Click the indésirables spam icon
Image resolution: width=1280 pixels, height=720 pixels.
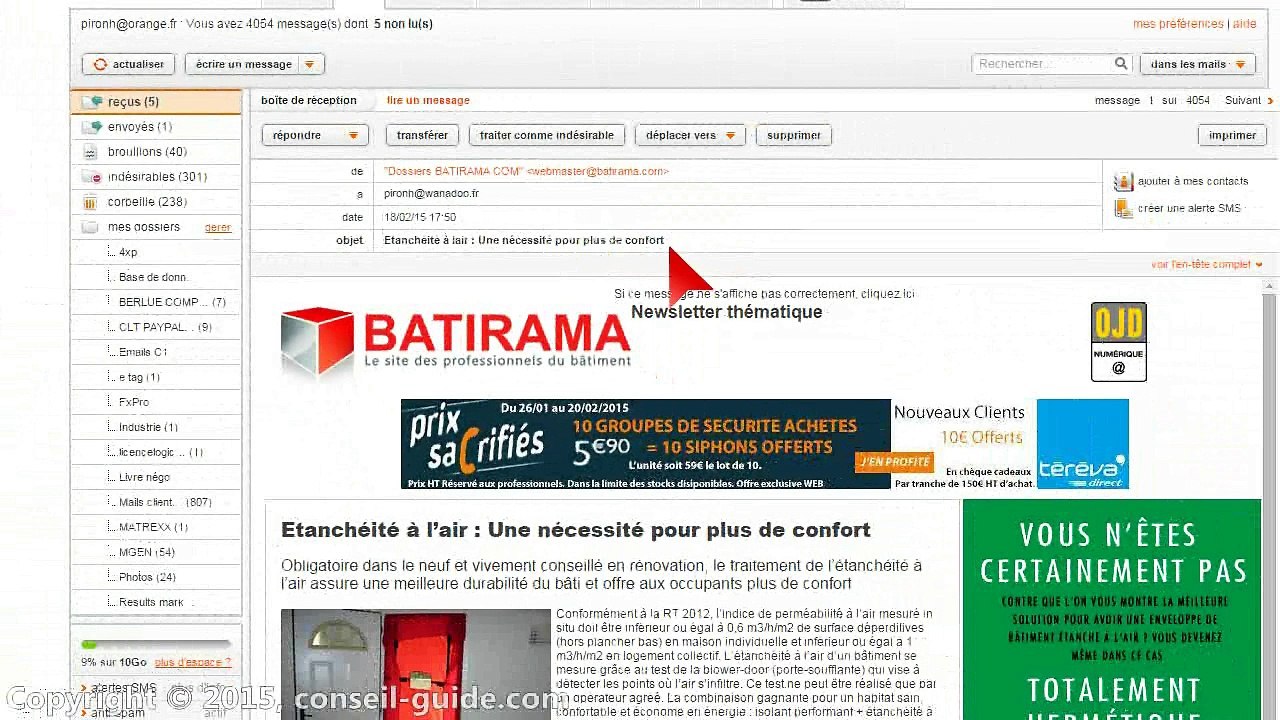[92, 177]
